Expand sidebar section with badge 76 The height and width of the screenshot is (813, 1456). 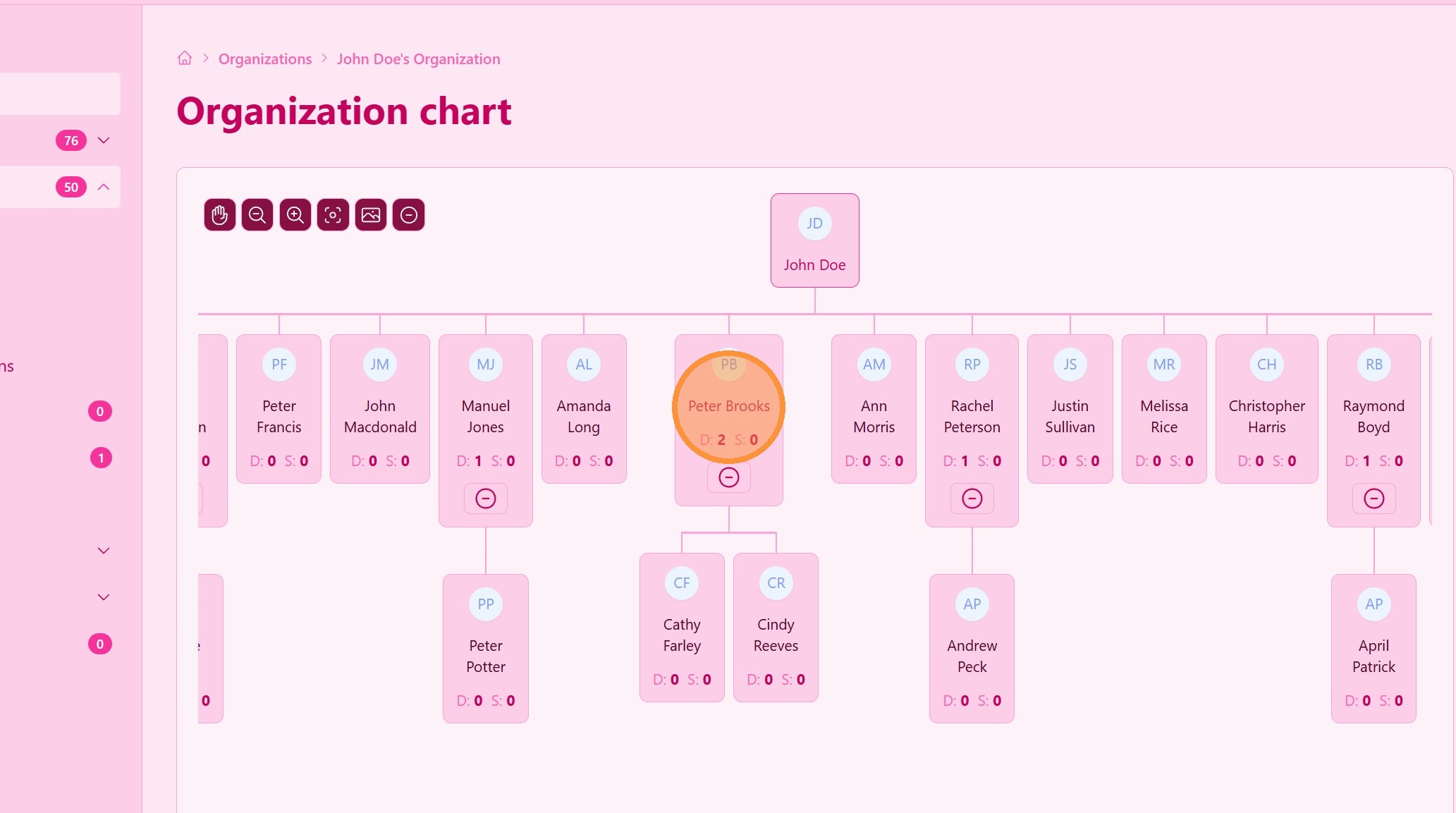104,140
